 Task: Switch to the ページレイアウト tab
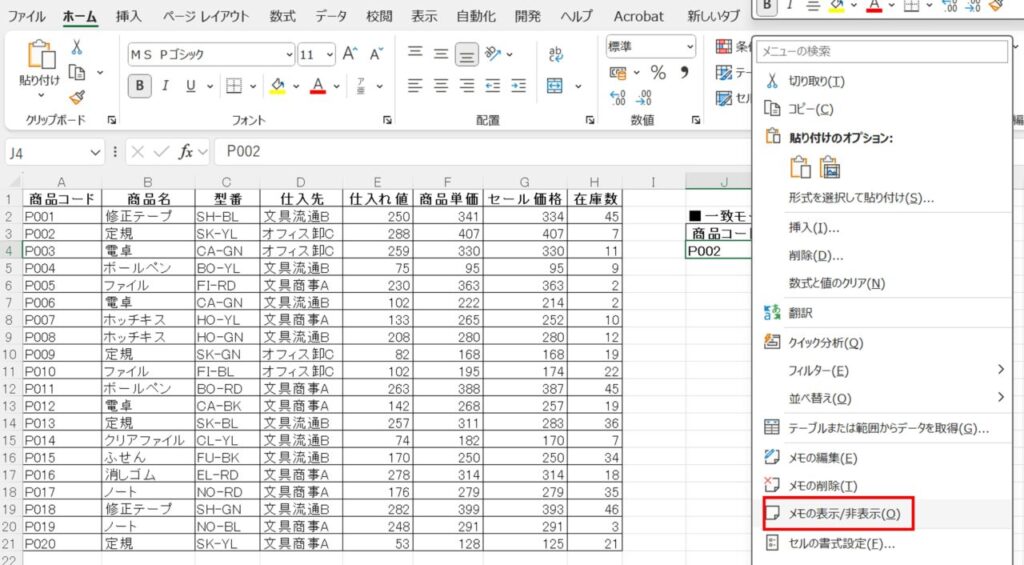click(206, 16)
